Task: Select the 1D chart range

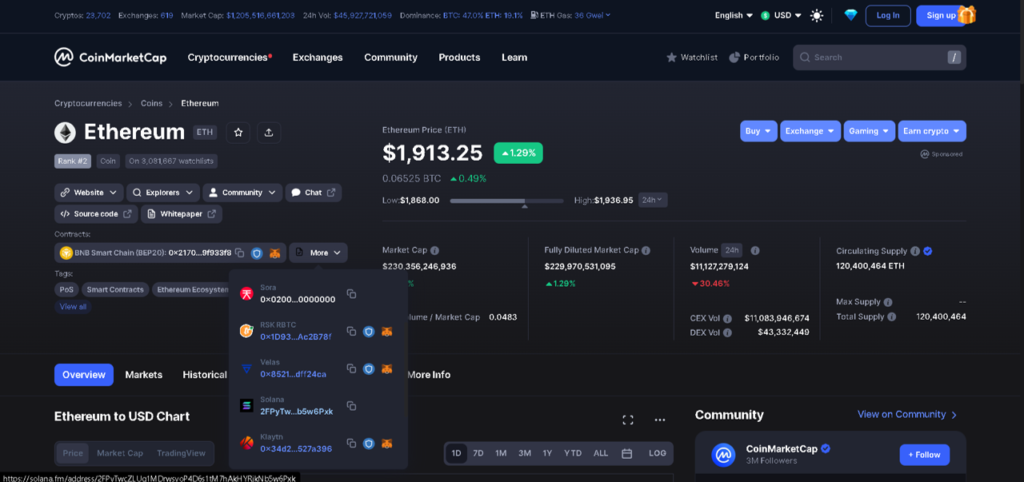Action: pyautogui.click(x=456, y=453)
